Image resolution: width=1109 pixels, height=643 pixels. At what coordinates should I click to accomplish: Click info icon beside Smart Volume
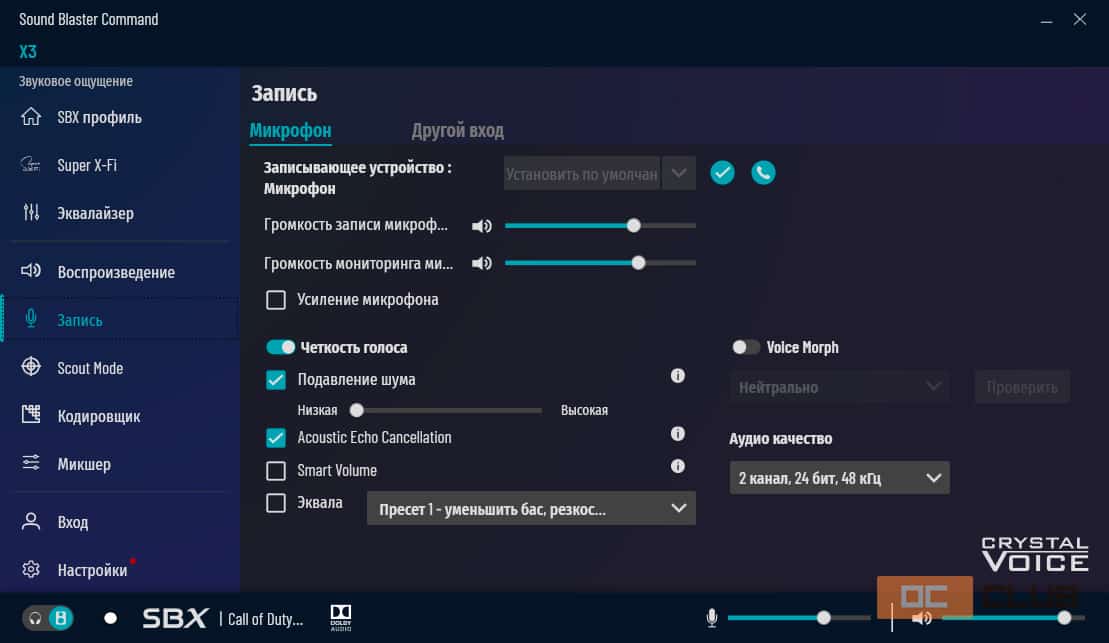coord(677,466)
